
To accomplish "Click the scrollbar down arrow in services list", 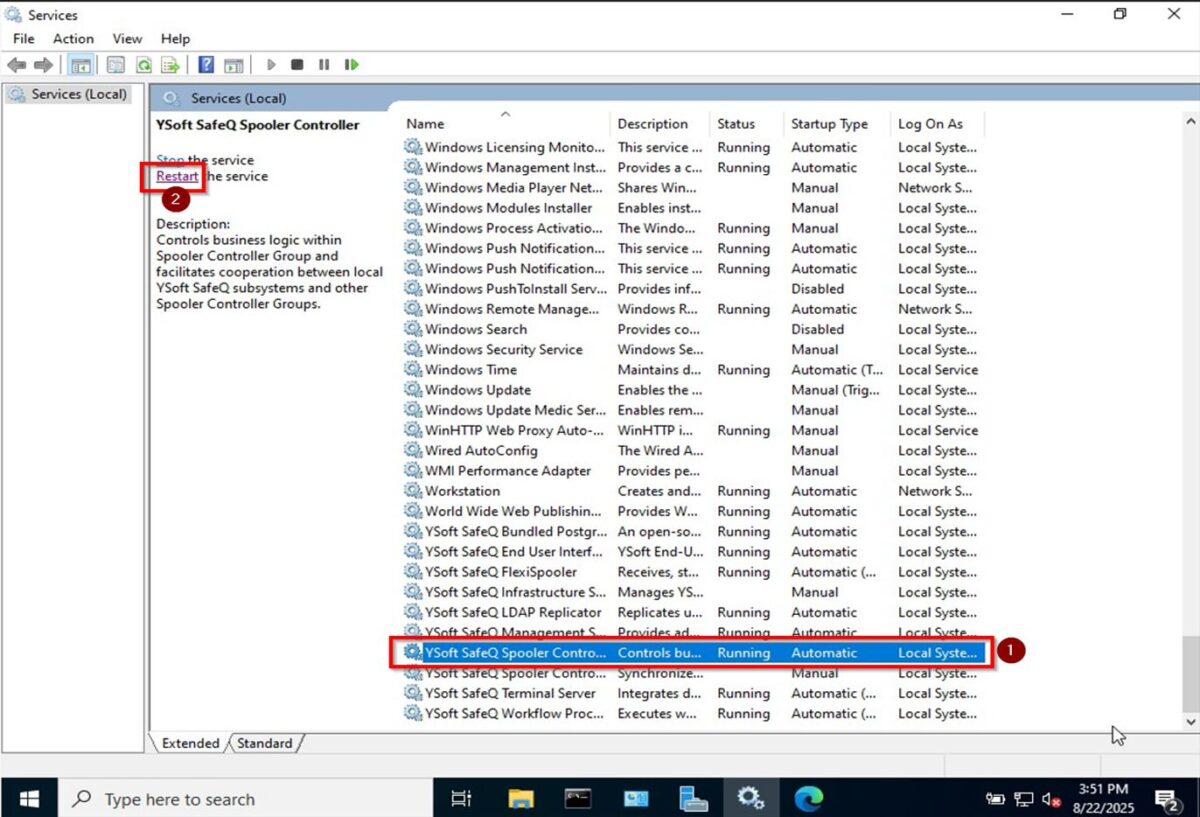I will [1190, 721].
